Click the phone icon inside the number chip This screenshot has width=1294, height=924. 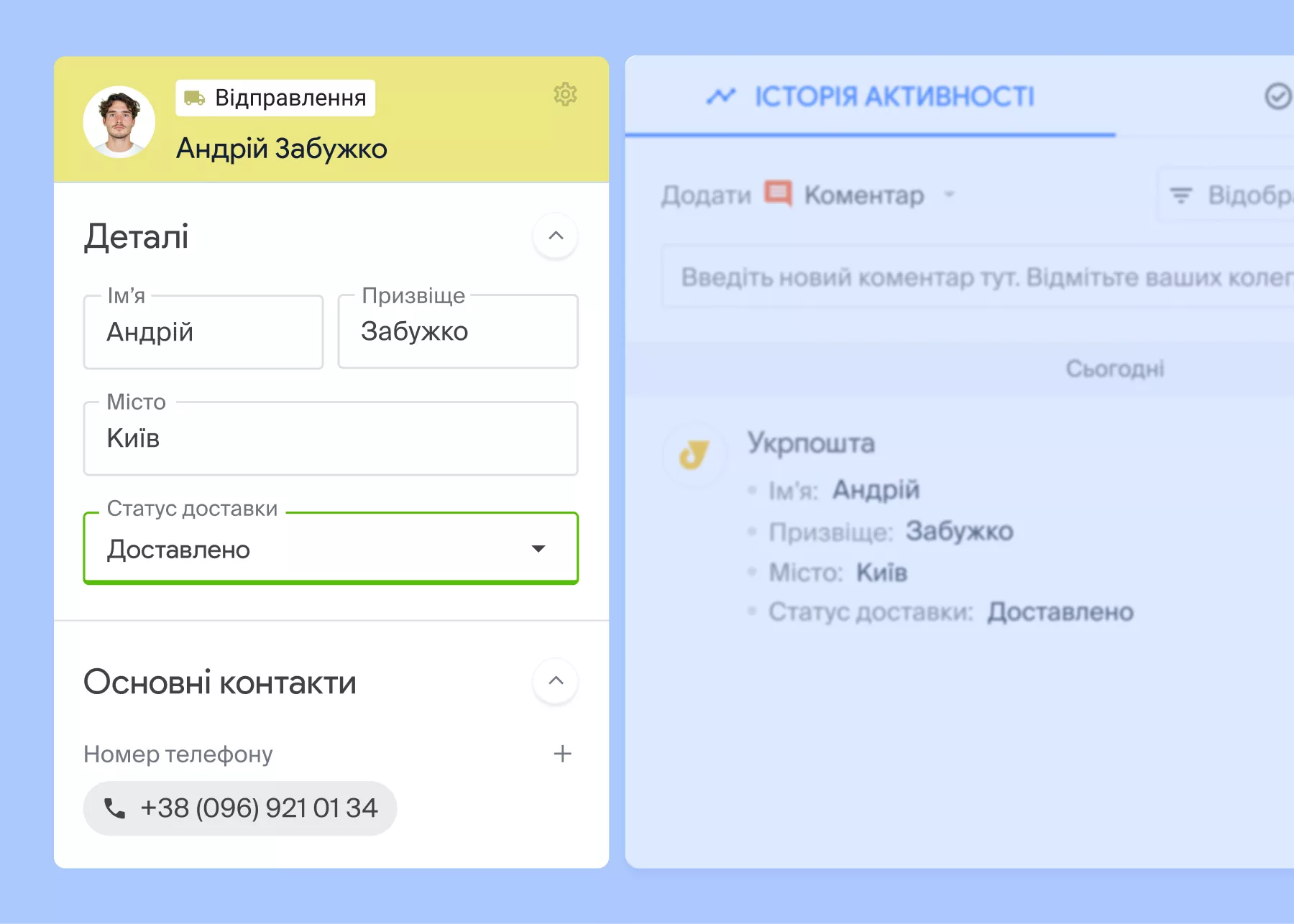point(115,808)
